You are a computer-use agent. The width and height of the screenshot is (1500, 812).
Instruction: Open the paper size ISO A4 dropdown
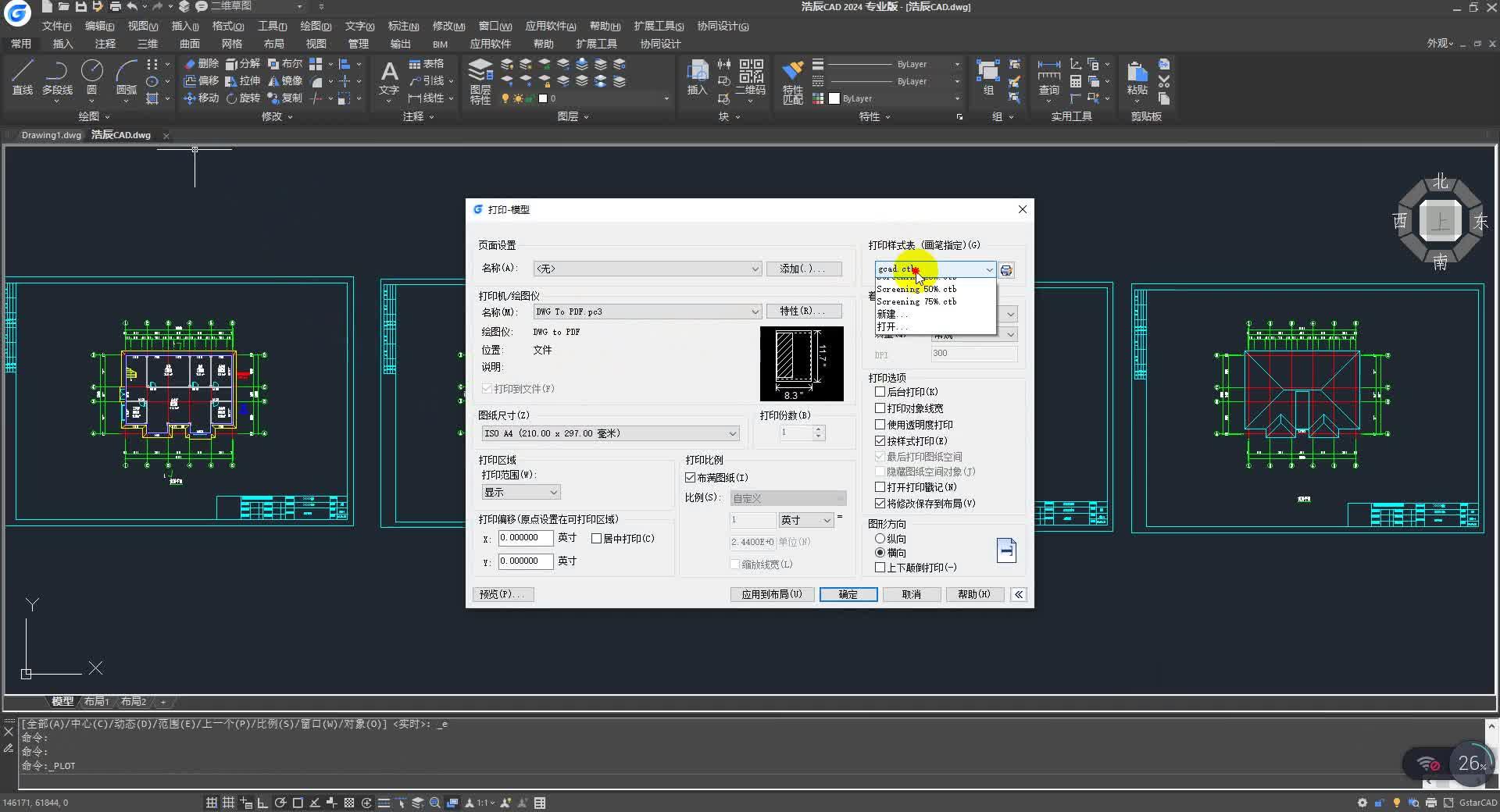(x=610, y=433)
